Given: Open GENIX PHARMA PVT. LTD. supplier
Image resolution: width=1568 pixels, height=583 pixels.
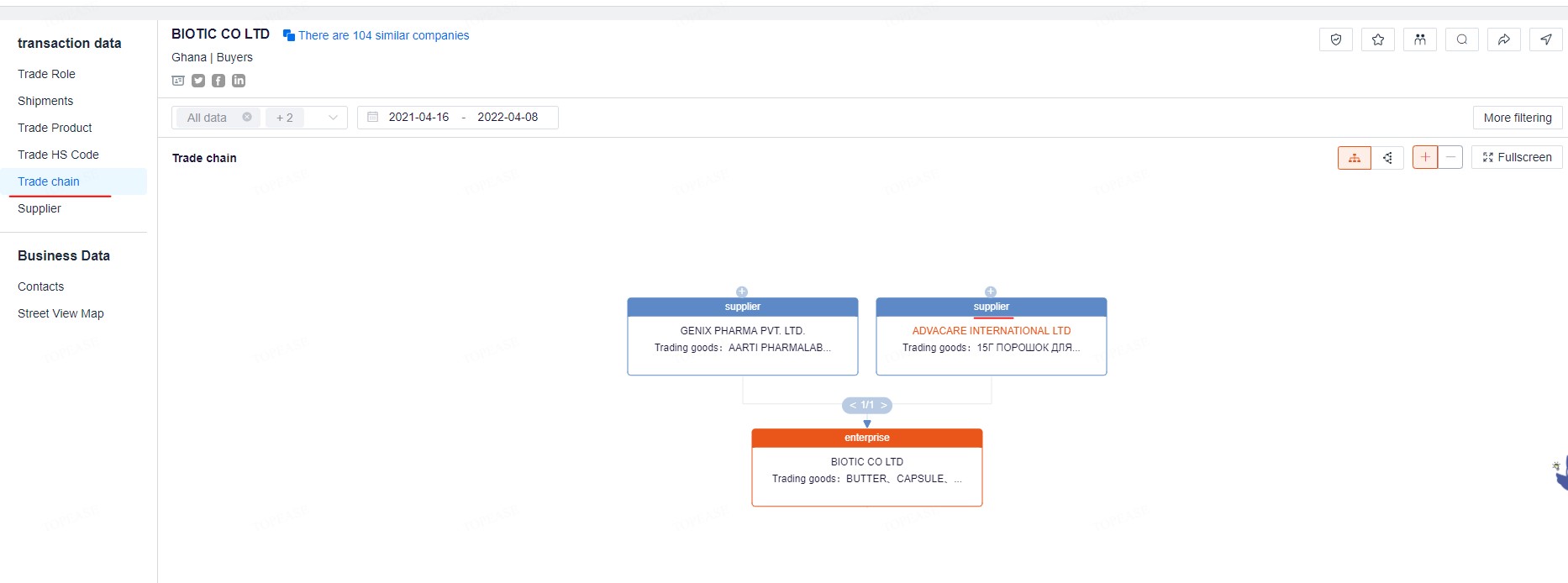Looking at the screenshot, I should [743, 331].
